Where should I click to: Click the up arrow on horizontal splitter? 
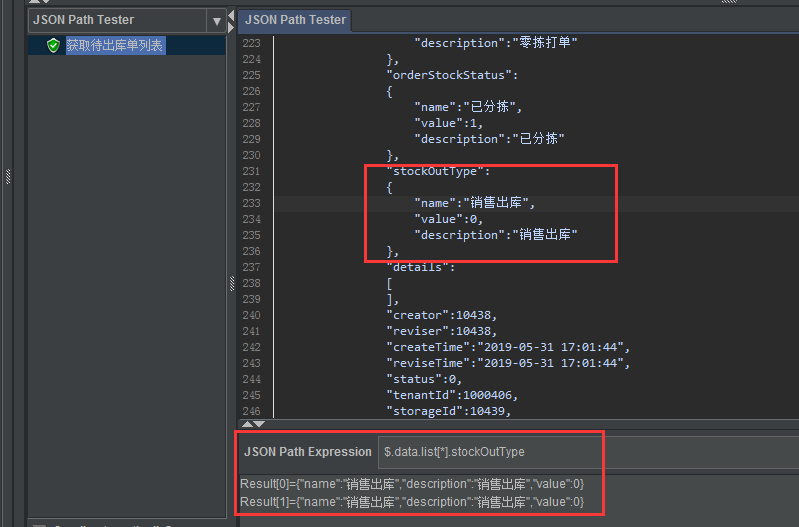(248, 424)
